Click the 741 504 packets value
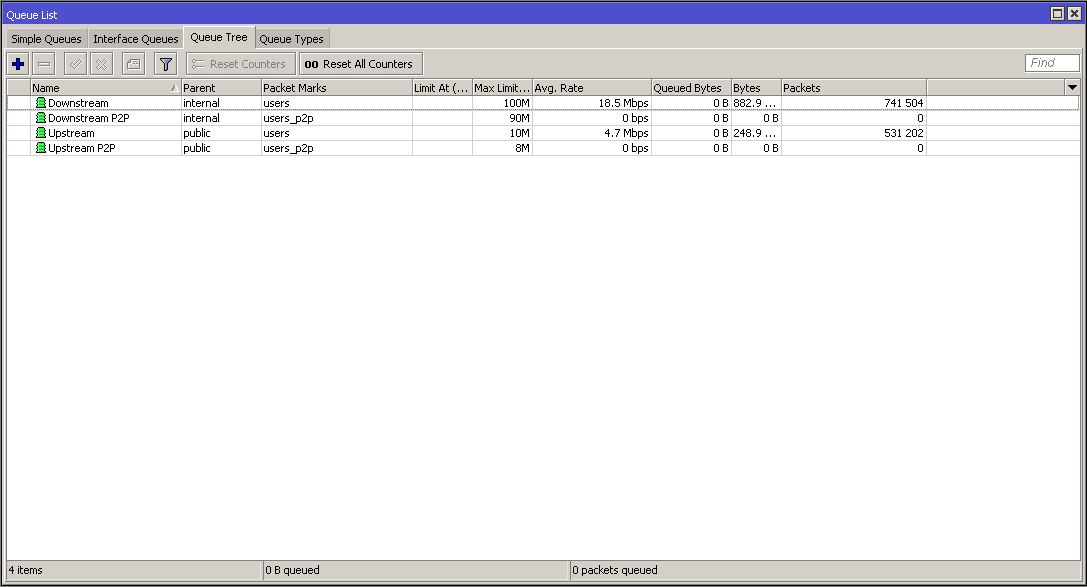 coord(903,103)
